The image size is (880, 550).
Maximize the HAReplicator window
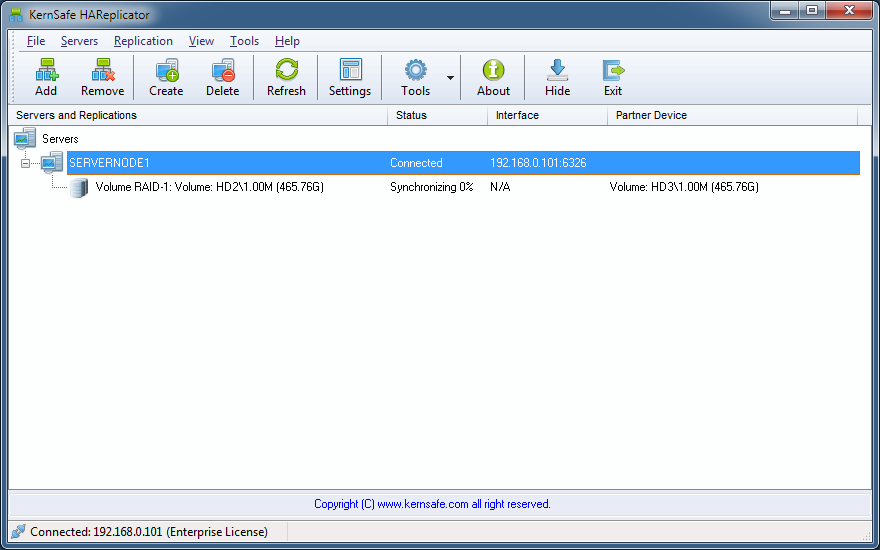point(812,11)
